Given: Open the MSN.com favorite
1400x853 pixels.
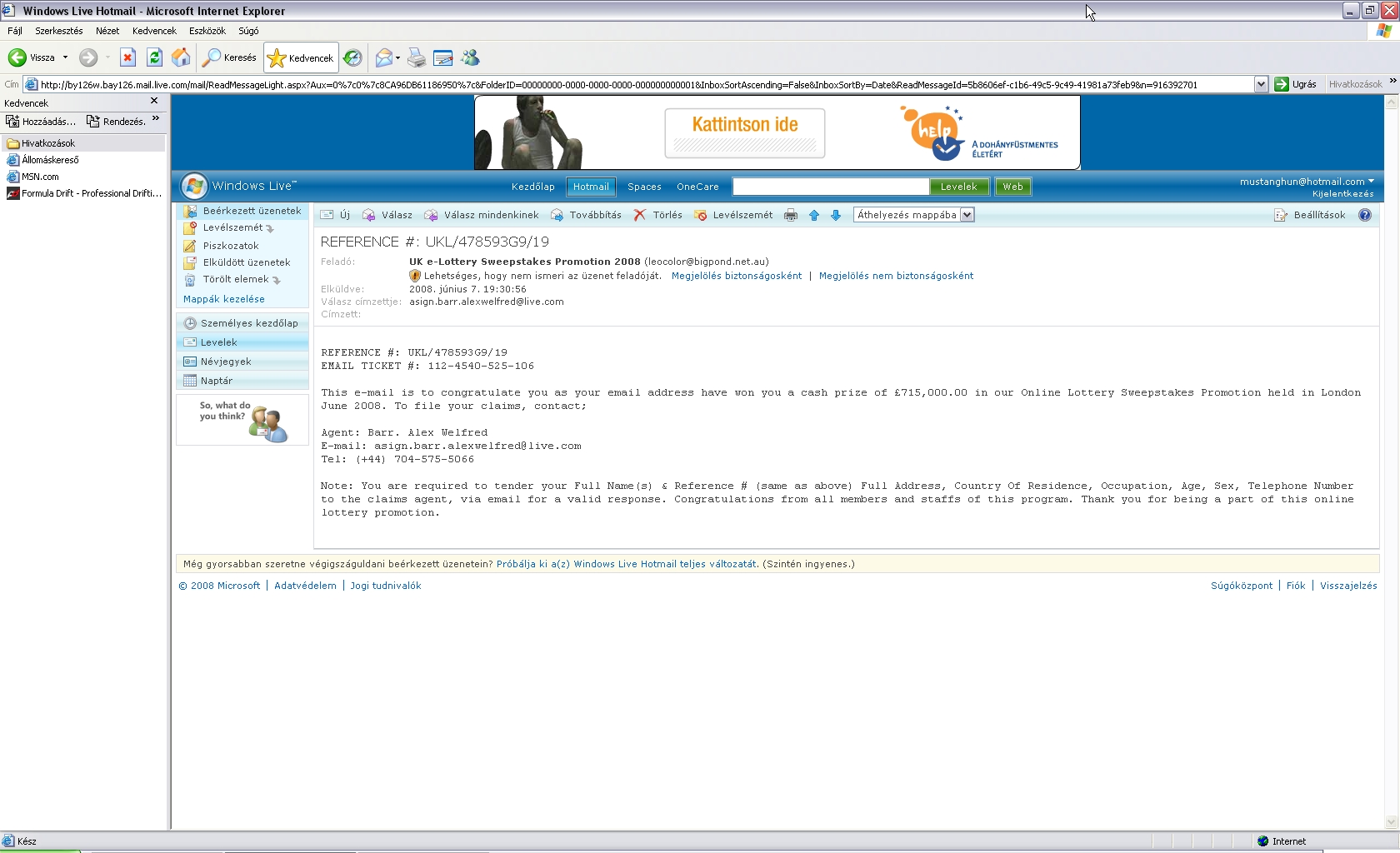Looking at the screenshot, I should (x=32, y=177).
